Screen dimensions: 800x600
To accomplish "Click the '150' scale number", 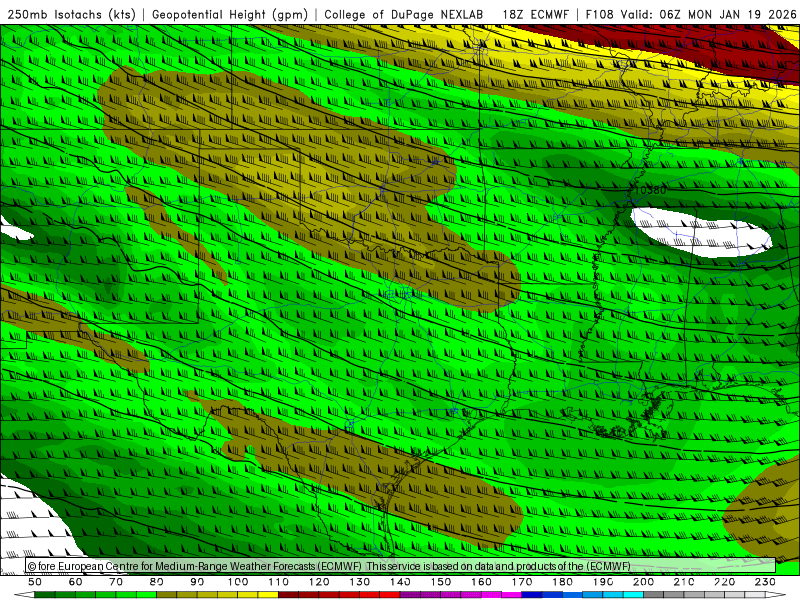I will pyautogui.click(x=441, y=582).
